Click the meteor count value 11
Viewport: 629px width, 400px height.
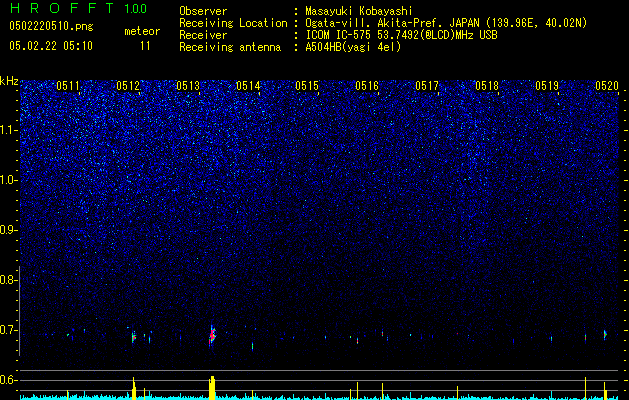pyautogui.click(x=145, y=46)
